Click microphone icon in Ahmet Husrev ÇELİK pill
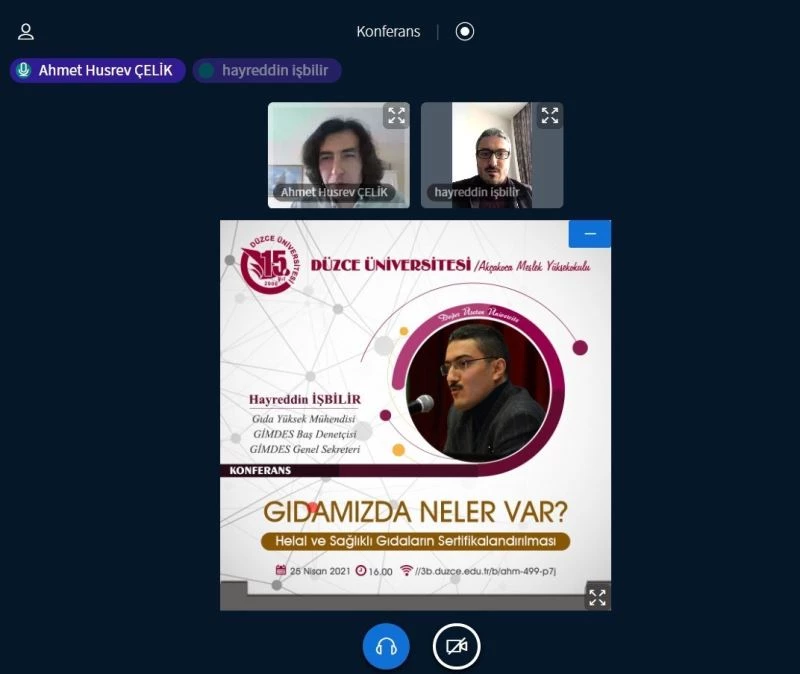Image resolution: width=800 pixels, height=674 pixels. point(24,70)
